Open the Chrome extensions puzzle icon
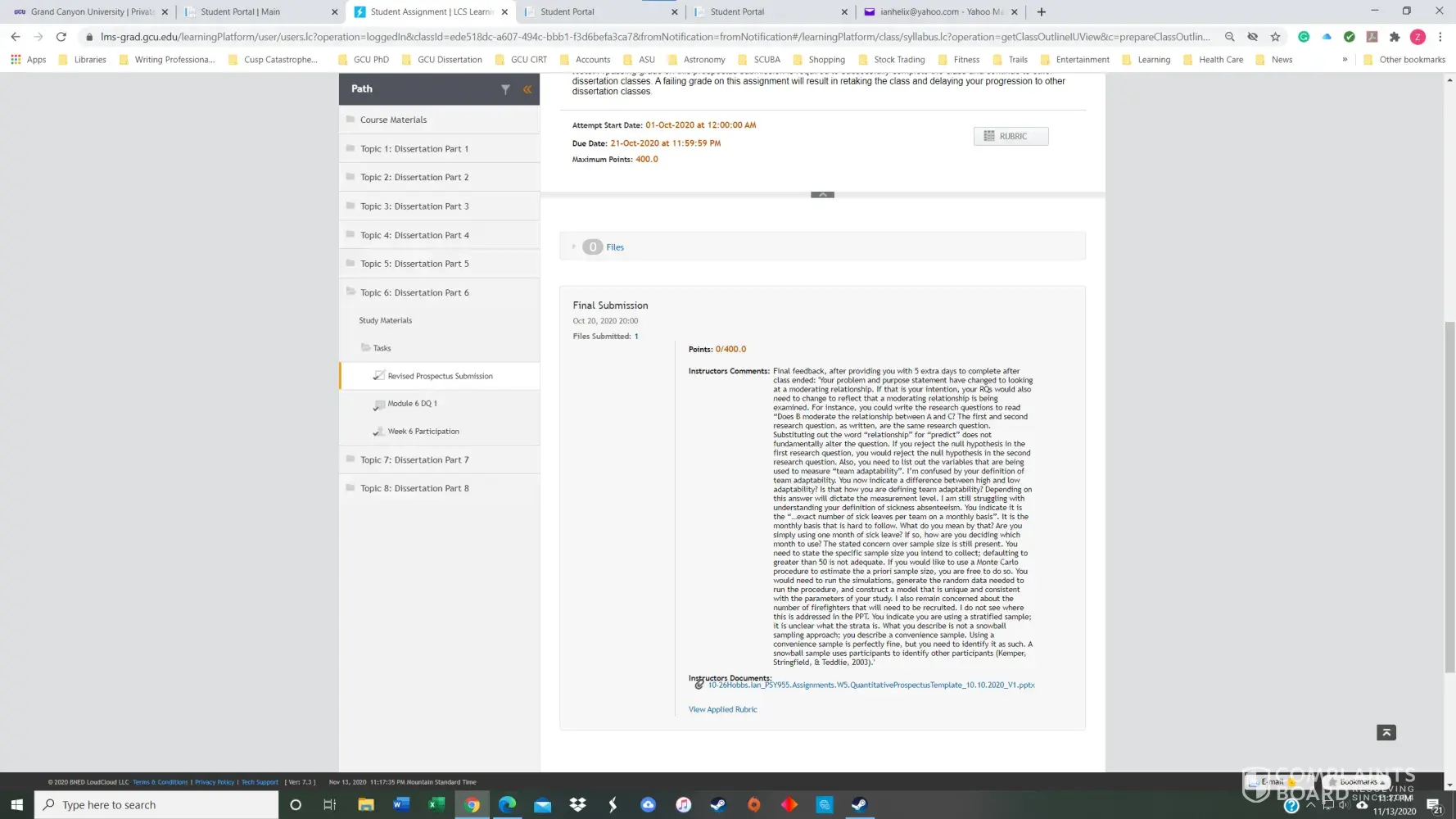The height and width of the screenshot is (819, 1456). coord(1395,37)
